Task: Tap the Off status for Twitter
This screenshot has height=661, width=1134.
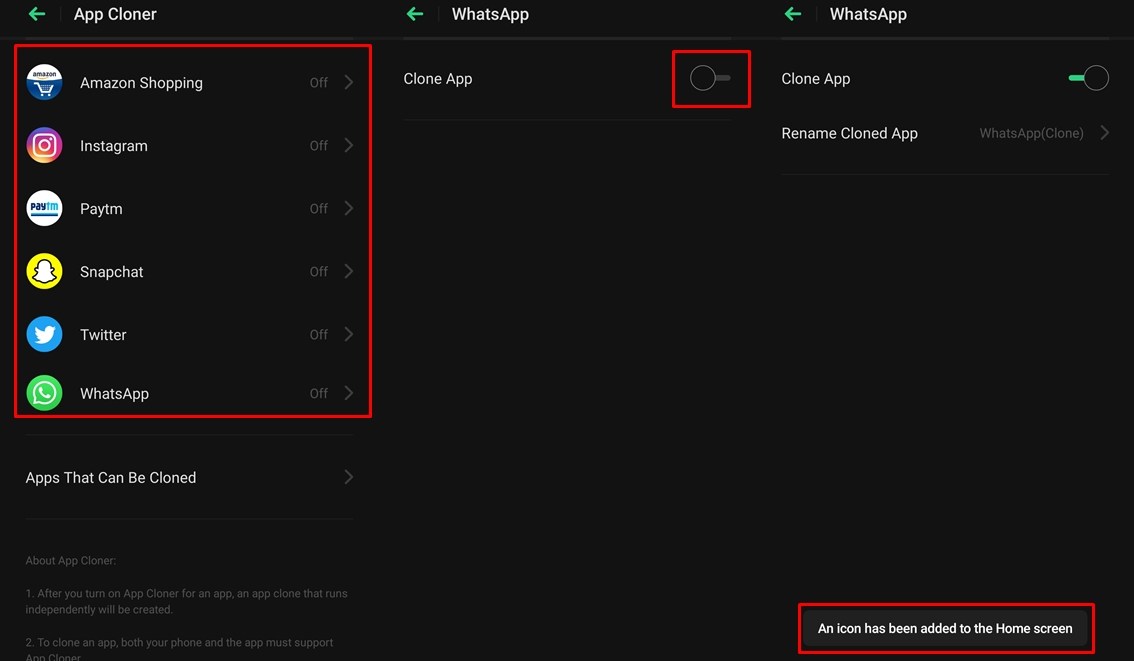Action: (x=319, y=334)
